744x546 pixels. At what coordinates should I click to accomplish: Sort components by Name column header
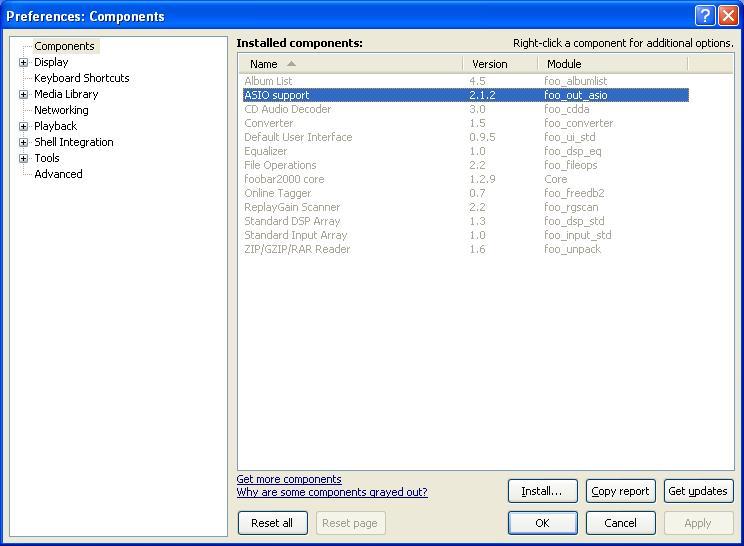[351, 64]
